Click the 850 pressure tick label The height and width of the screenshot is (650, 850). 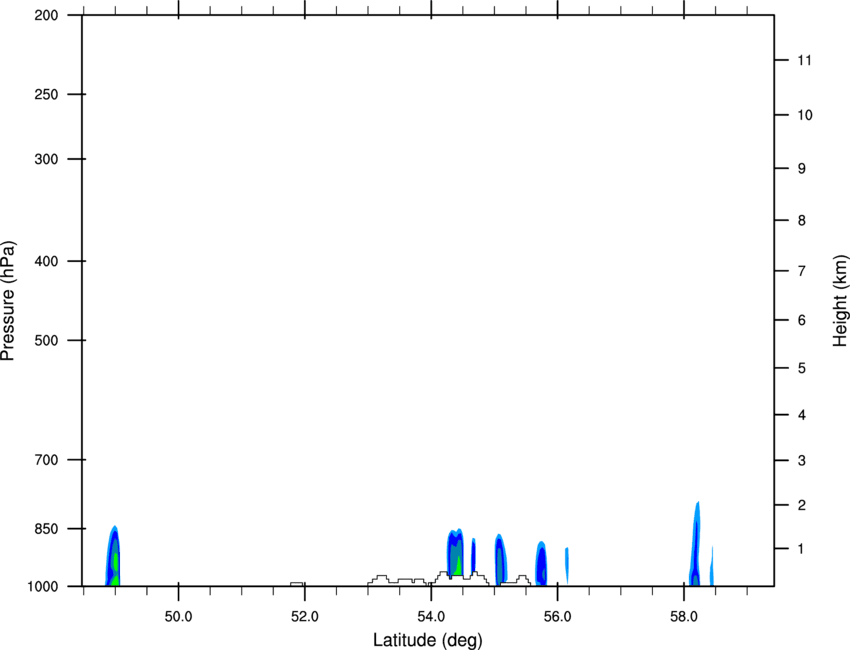(46, 529)
